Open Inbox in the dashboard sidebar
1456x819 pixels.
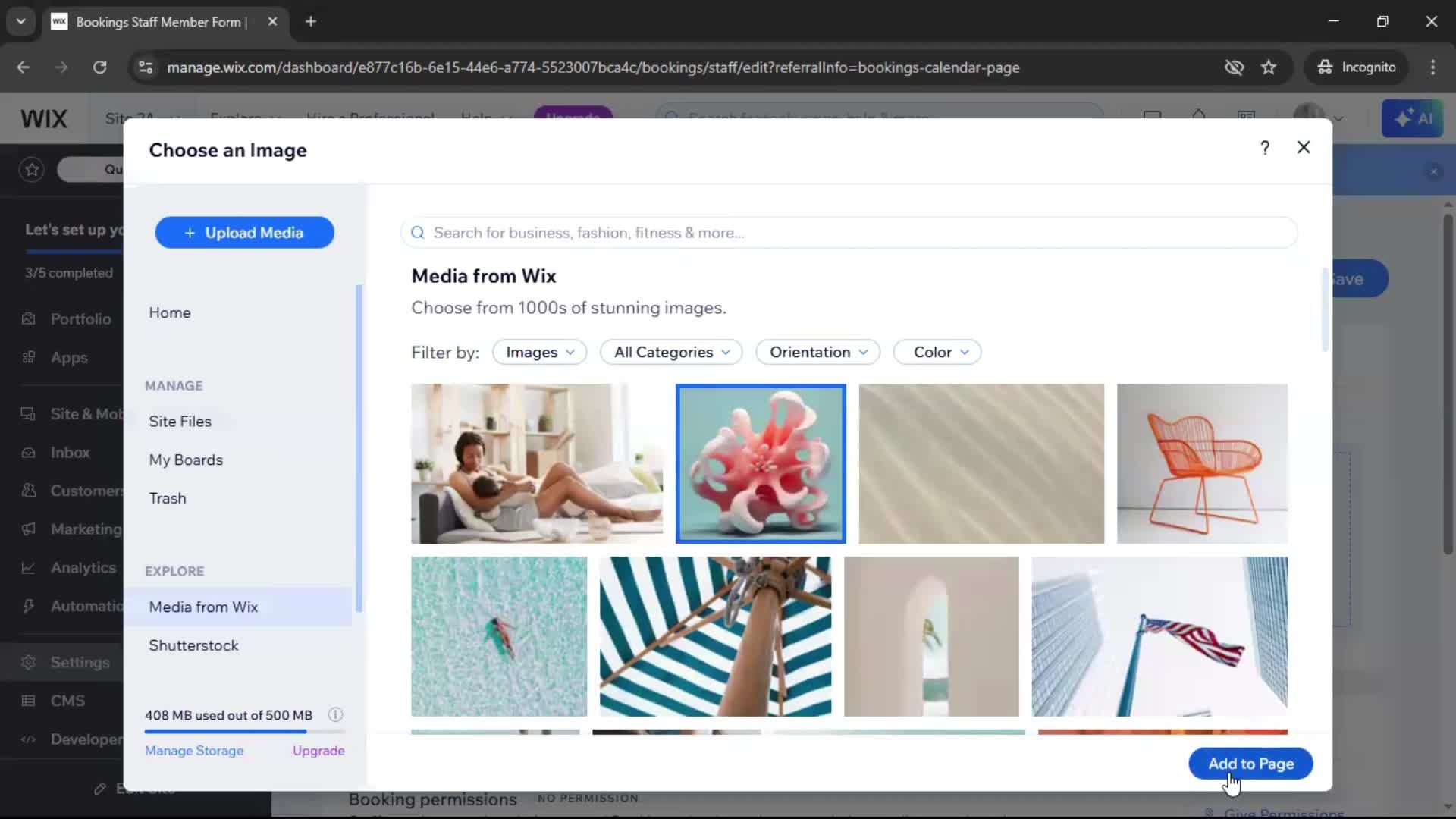(x=70, y=453)
